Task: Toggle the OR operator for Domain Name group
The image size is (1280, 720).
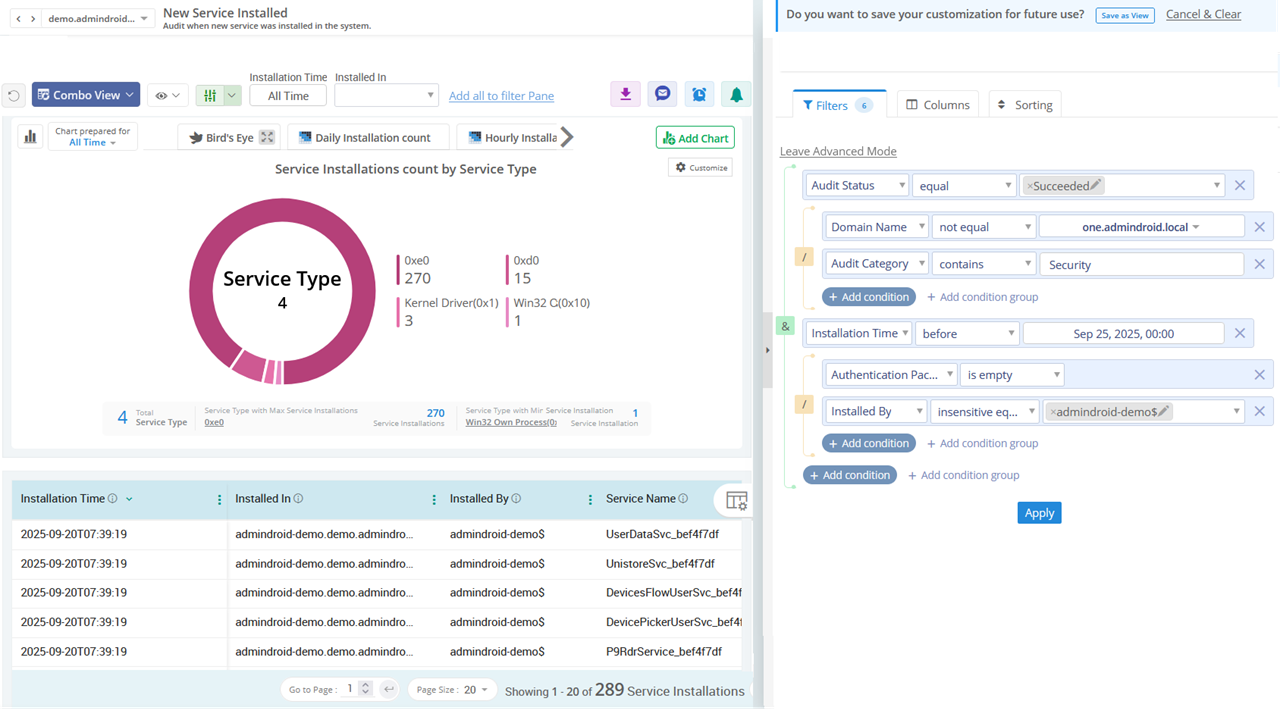Action: coord(803,257)
